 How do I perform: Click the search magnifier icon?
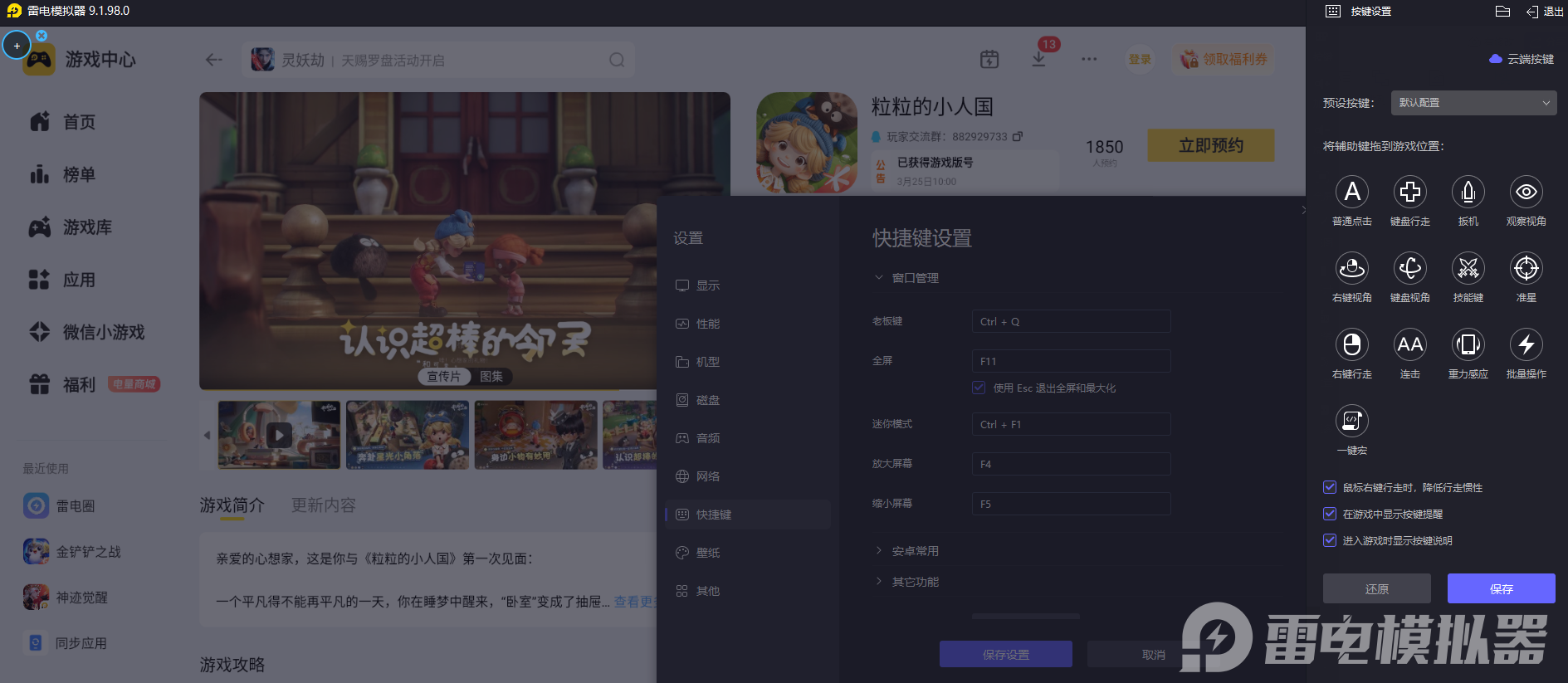[617, 60]
